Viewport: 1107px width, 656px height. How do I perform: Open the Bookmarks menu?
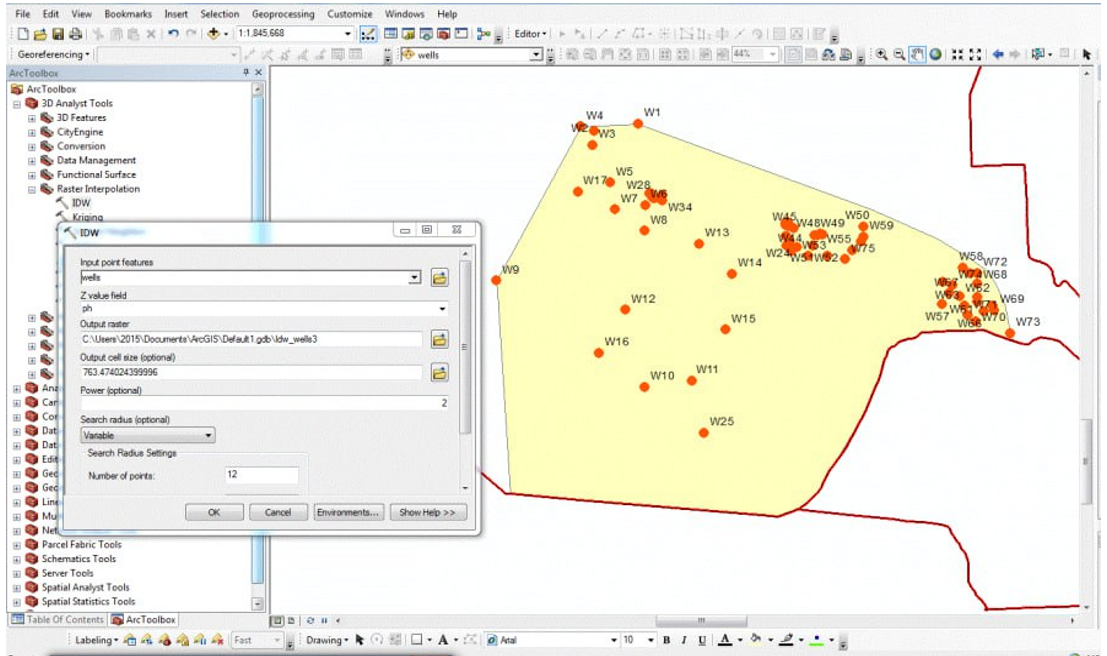click(128, 13)
